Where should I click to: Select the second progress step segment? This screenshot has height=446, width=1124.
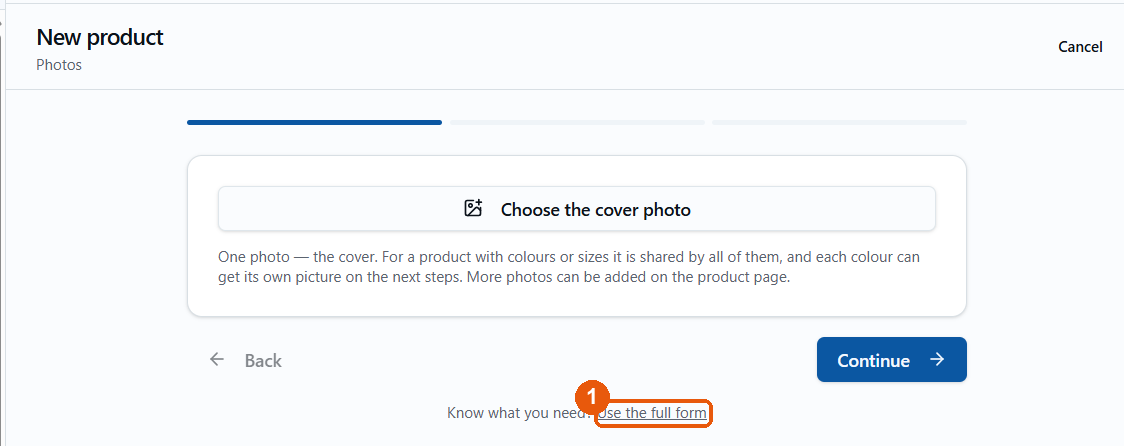pos(577,123)
